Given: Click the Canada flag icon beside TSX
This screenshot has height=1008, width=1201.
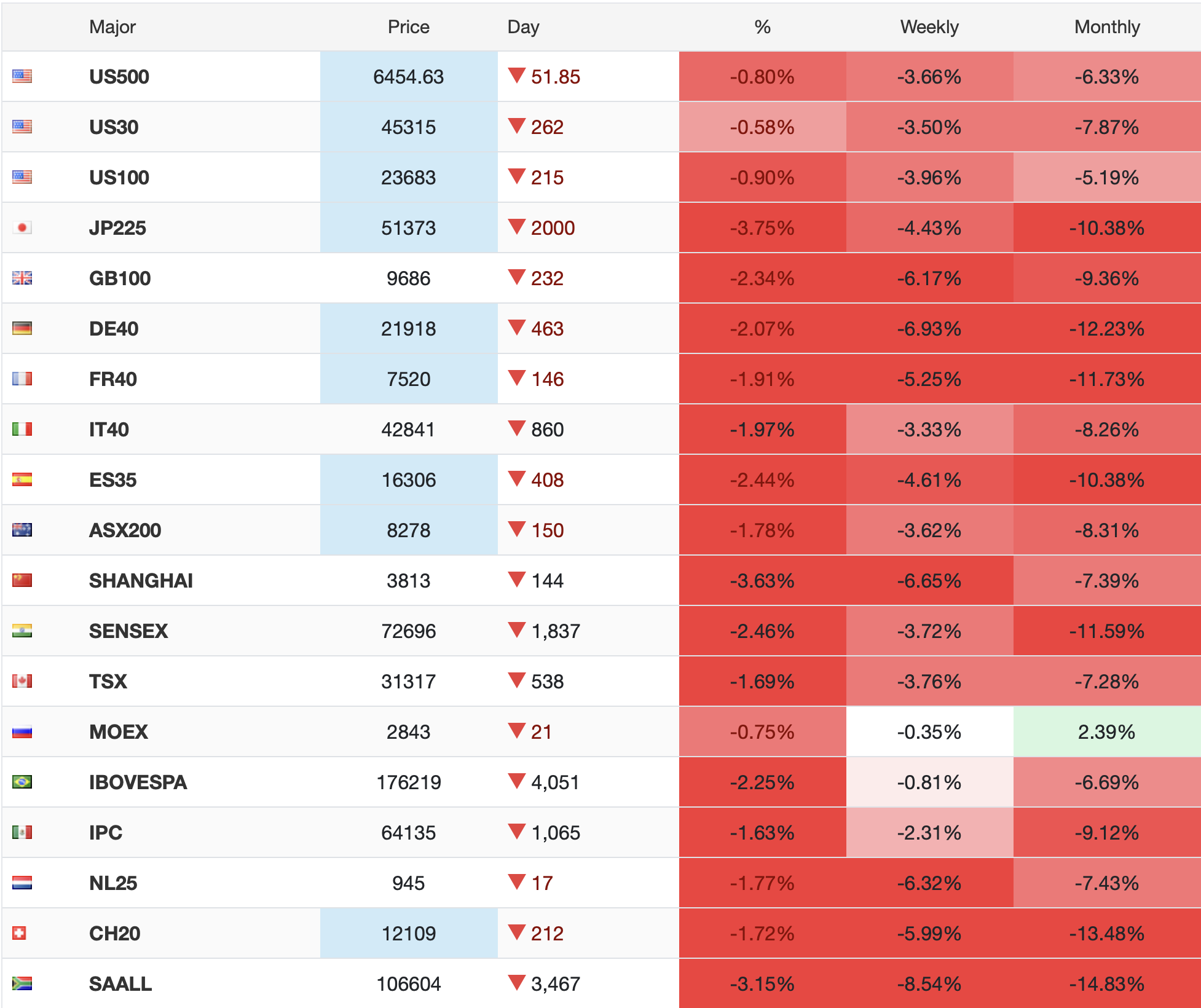Looking at the screenshot, I should (22, 682).
